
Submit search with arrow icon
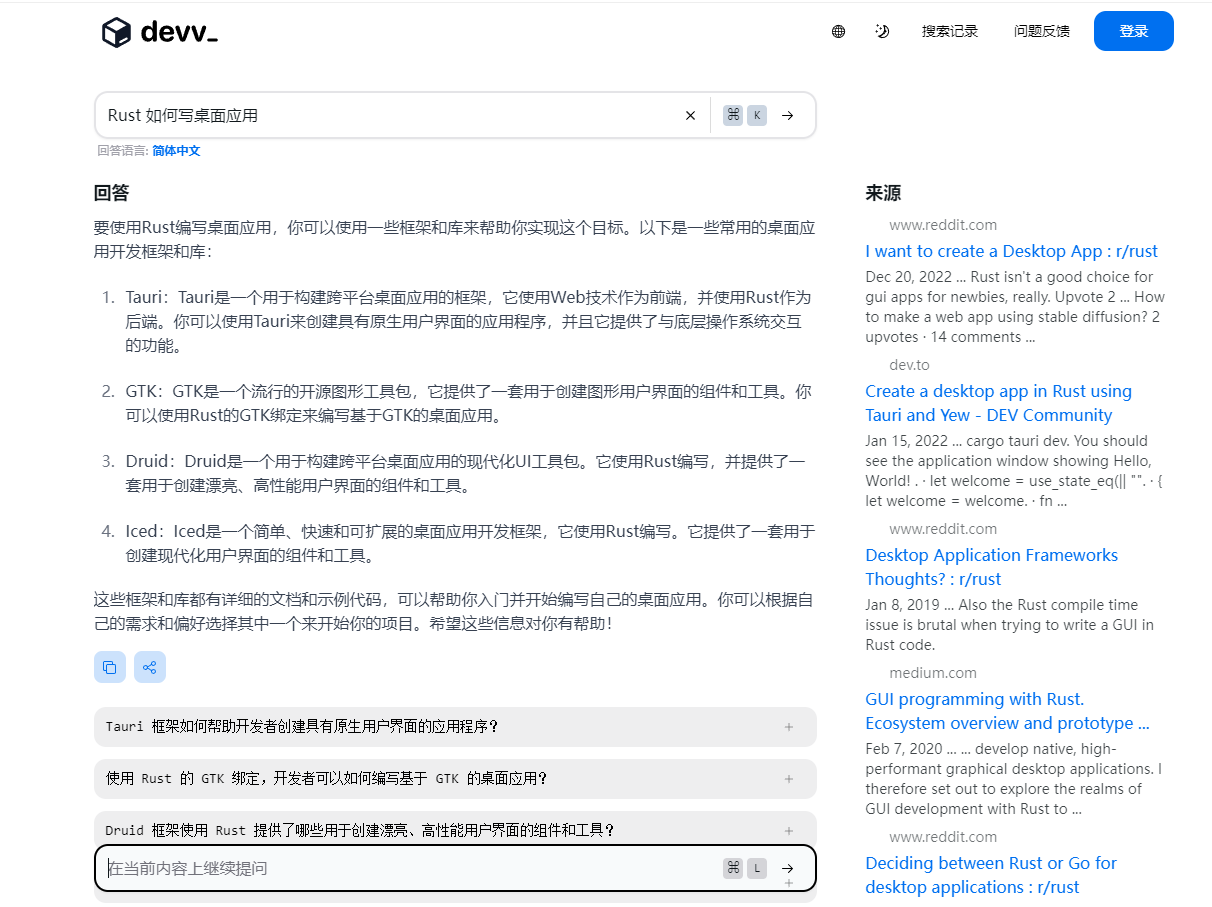[788, 115]
